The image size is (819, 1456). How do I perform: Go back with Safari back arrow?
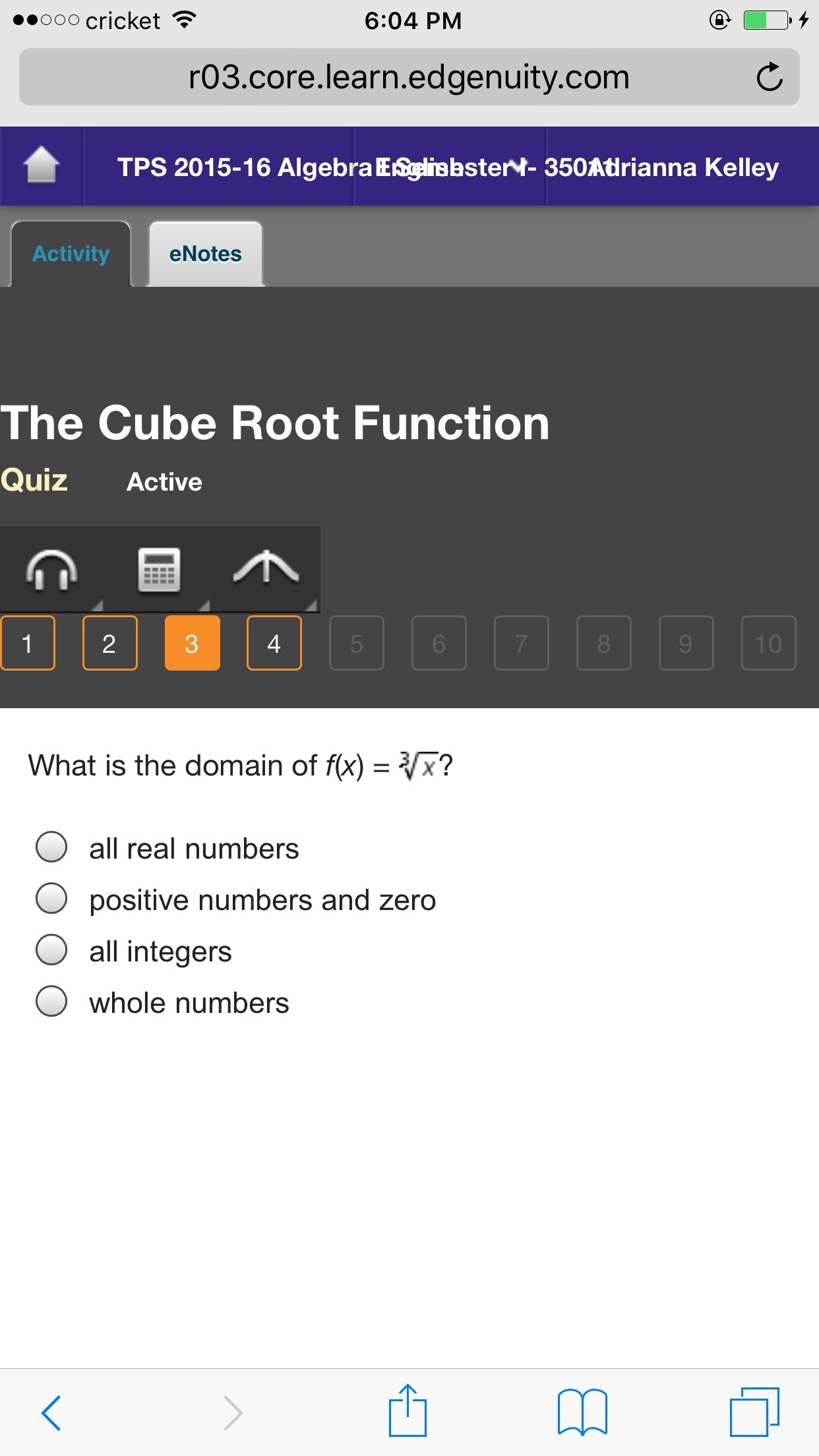[51, 1412]
